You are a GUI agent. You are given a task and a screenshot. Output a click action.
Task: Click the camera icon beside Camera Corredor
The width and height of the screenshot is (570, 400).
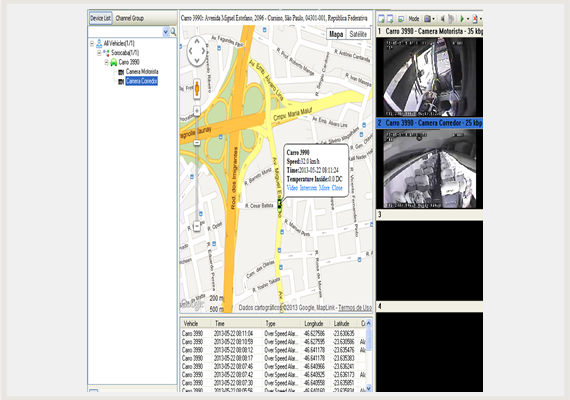tap(121, 81)
